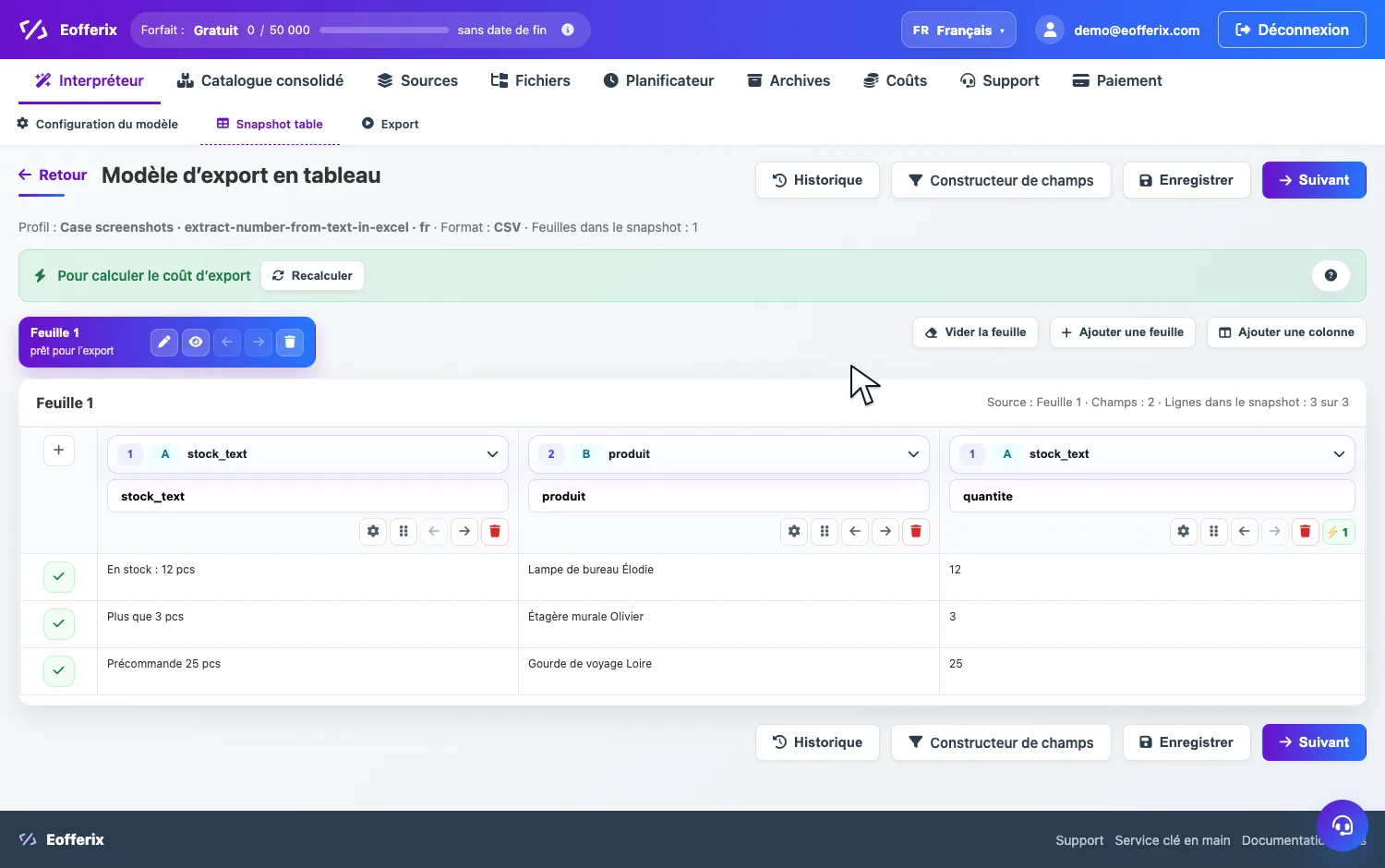1385x868 pixels.
Task: Click the Eofferix logo in header
Action: tap(68, 30)
